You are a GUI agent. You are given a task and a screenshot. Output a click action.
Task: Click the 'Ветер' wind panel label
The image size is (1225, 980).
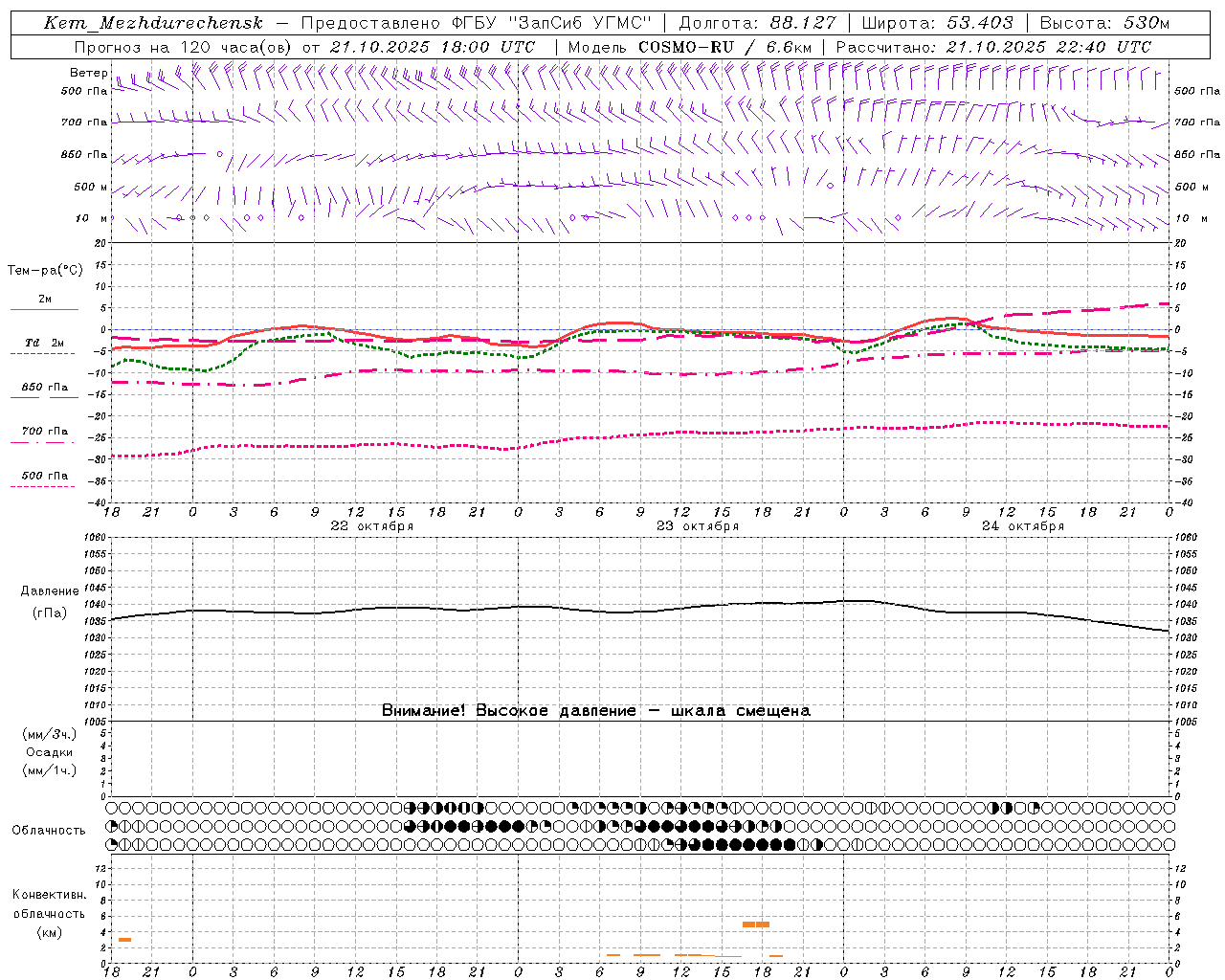pos(88,73)
